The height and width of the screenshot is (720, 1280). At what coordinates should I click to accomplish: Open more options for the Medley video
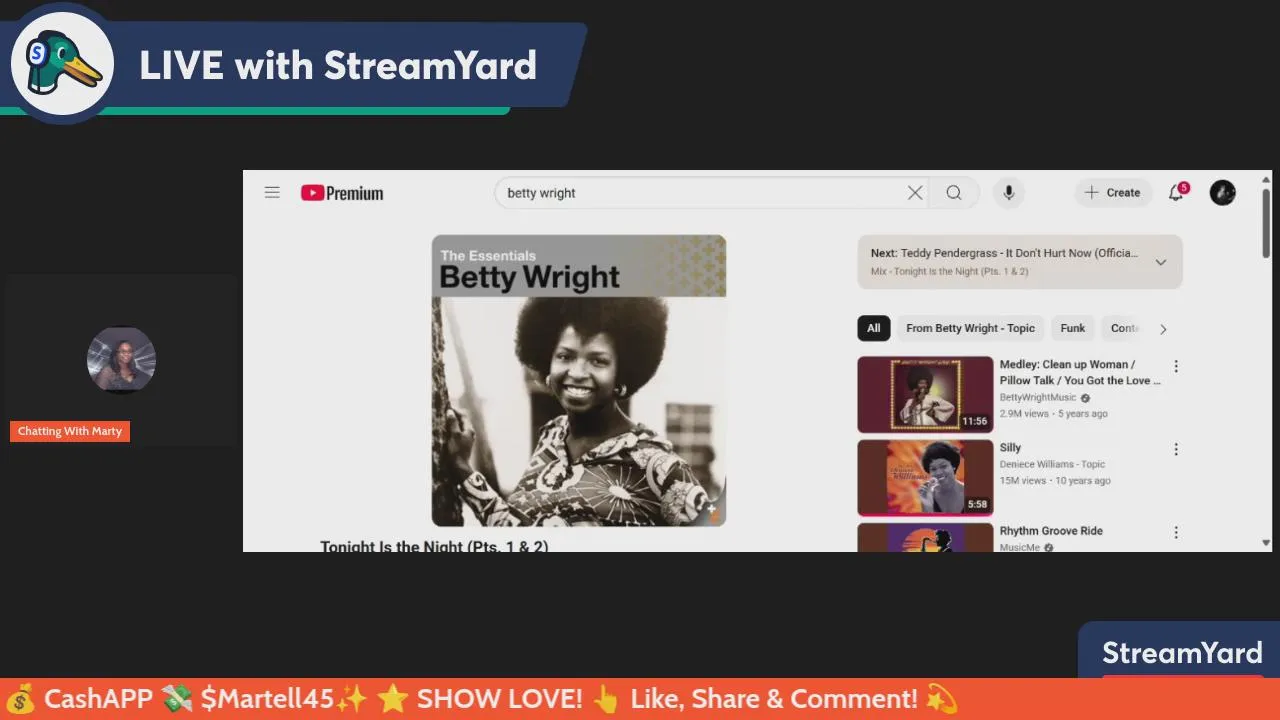coord(1176,366)
